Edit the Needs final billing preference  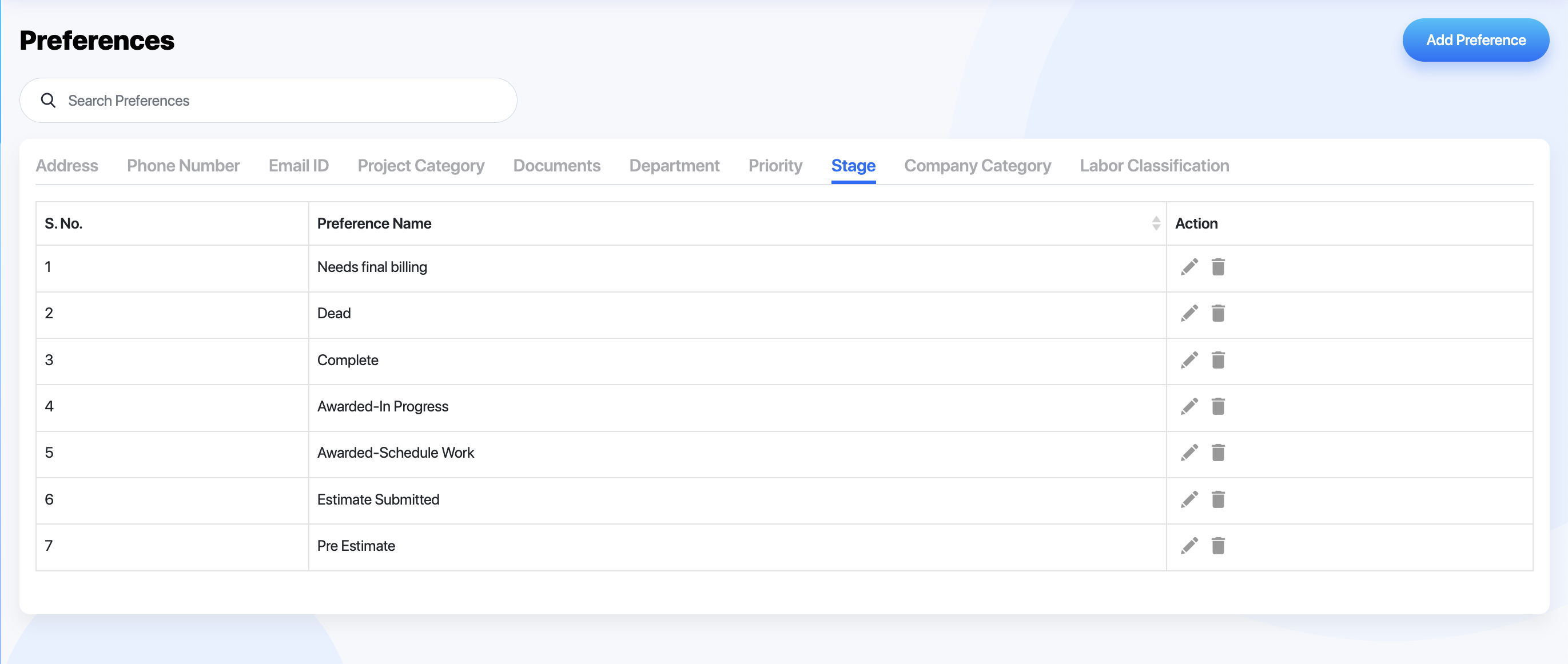1189,267
